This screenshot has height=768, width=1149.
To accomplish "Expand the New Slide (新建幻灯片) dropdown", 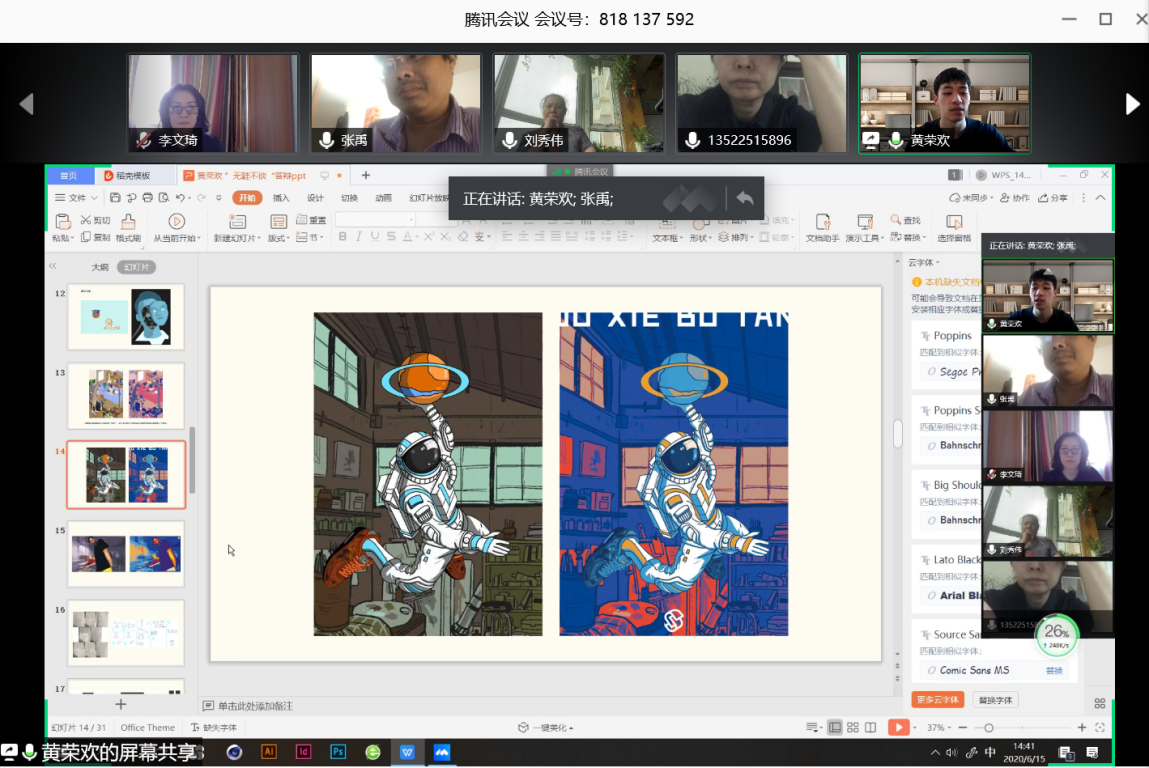I will coord(257,239).
